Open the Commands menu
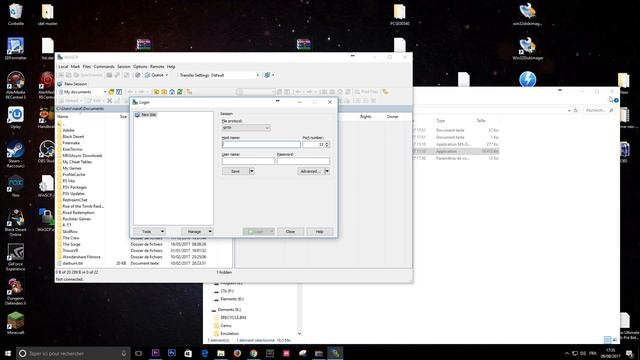The width and height of the screenshot is (640, 360). [104, 67]
